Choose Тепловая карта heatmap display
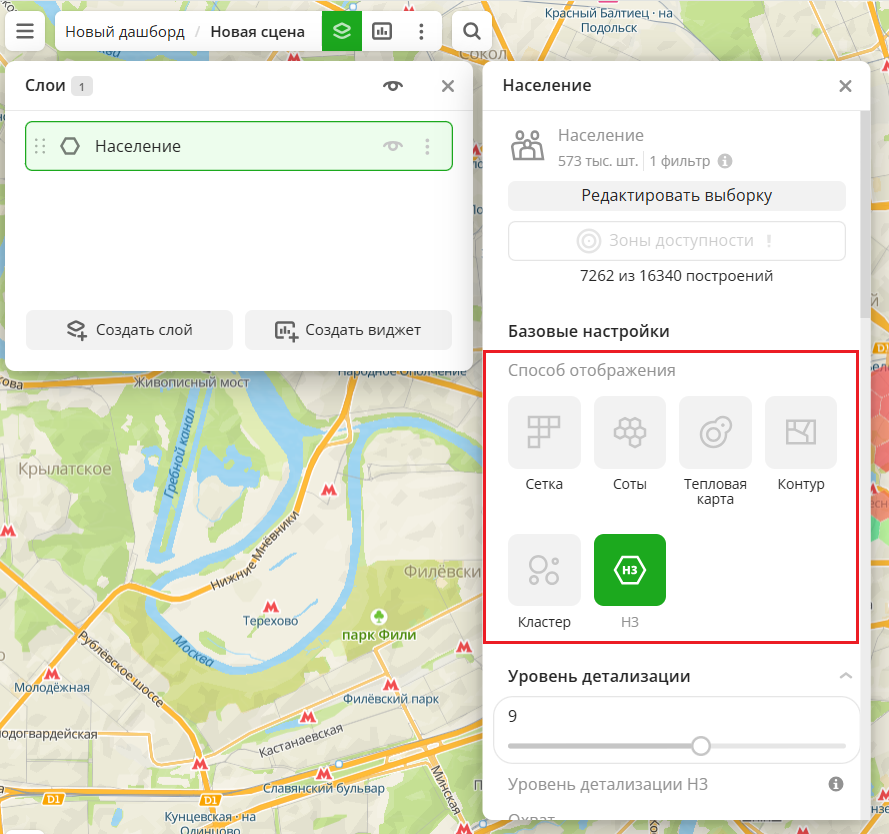The width and height of the screenshot is (889, 834). pos(715,433)
